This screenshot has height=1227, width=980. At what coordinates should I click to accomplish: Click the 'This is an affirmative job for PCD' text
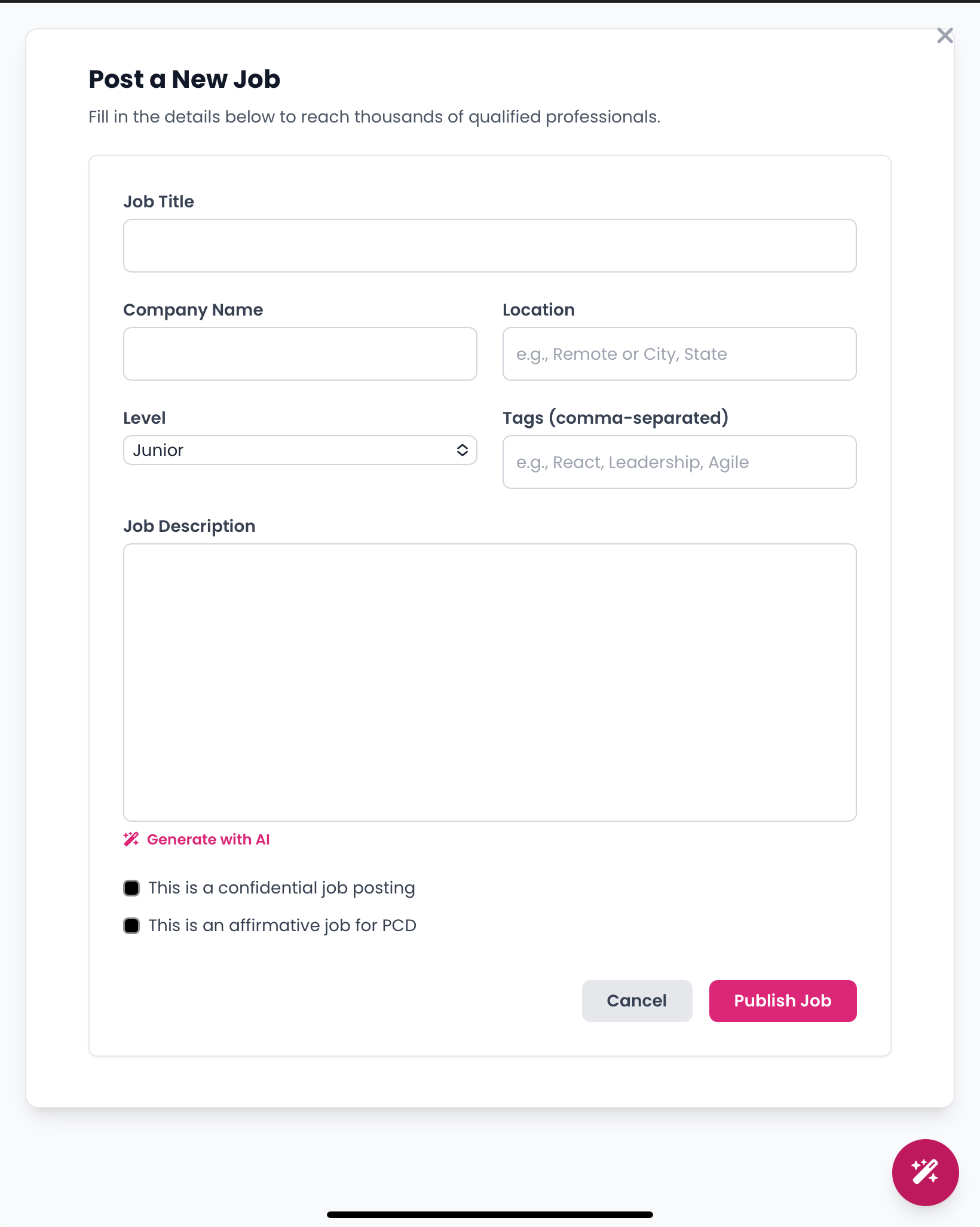(x=282, y=926)
